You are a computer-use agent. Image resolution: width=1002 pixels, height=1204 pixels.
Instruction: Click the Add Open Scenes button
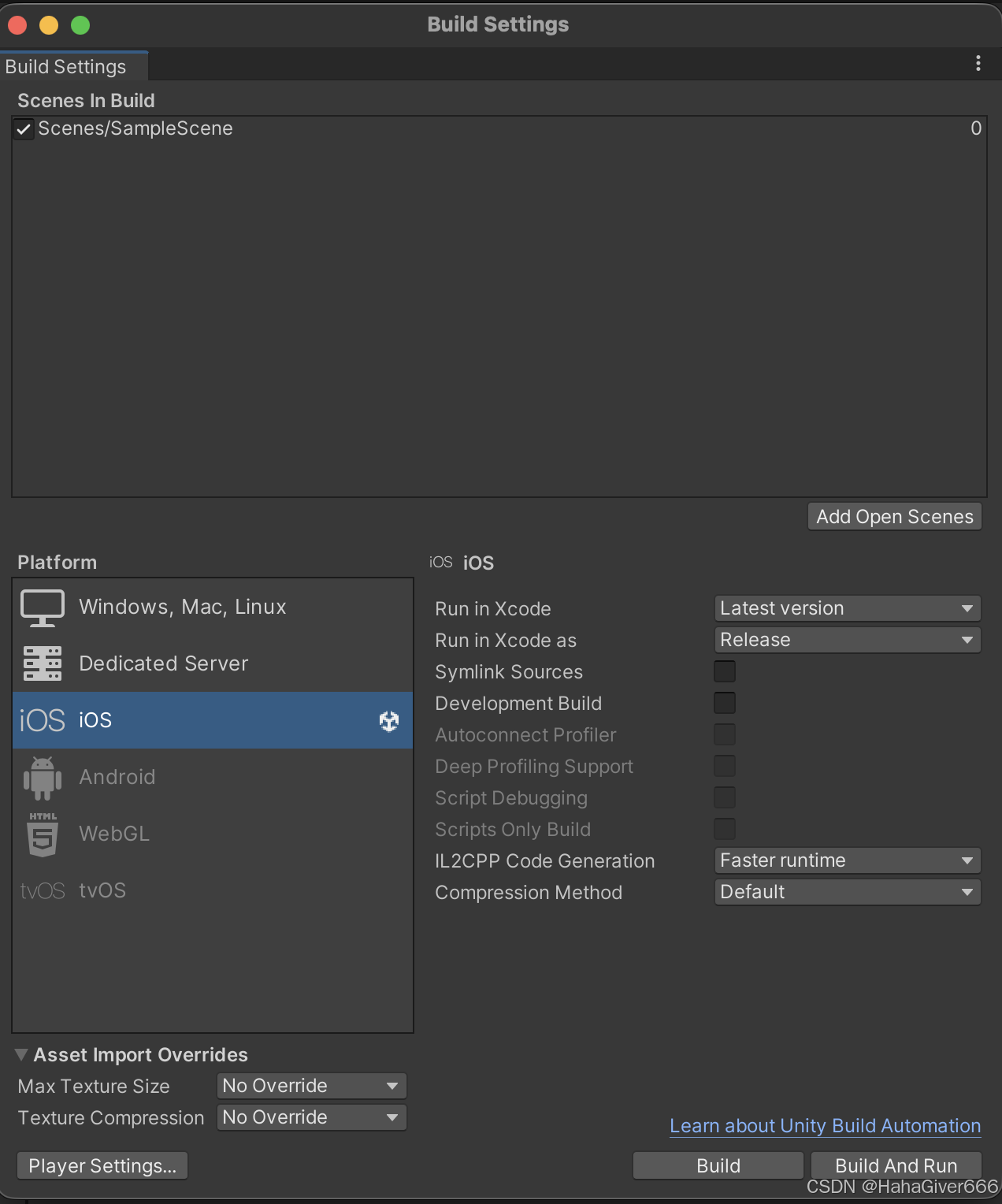[895, 517]
